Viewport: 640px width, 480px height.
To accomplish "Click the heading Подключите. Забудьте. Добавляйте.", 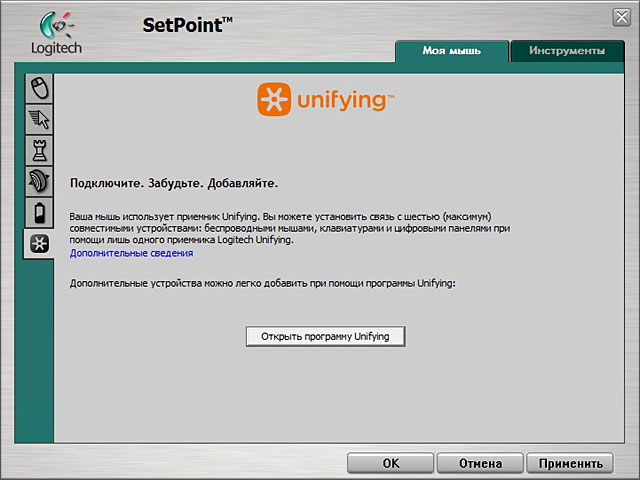I will tap(174, 183).
